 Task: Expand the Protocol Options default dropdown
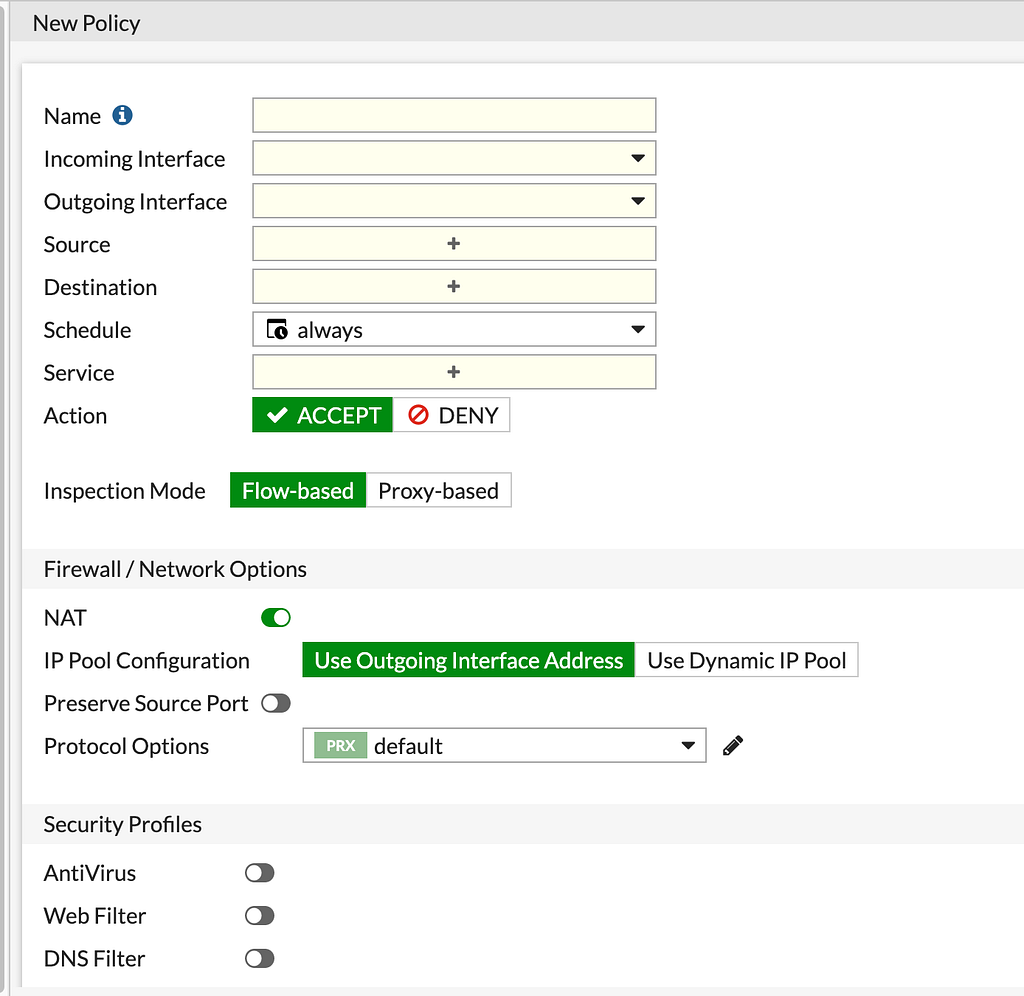point(688,746)
